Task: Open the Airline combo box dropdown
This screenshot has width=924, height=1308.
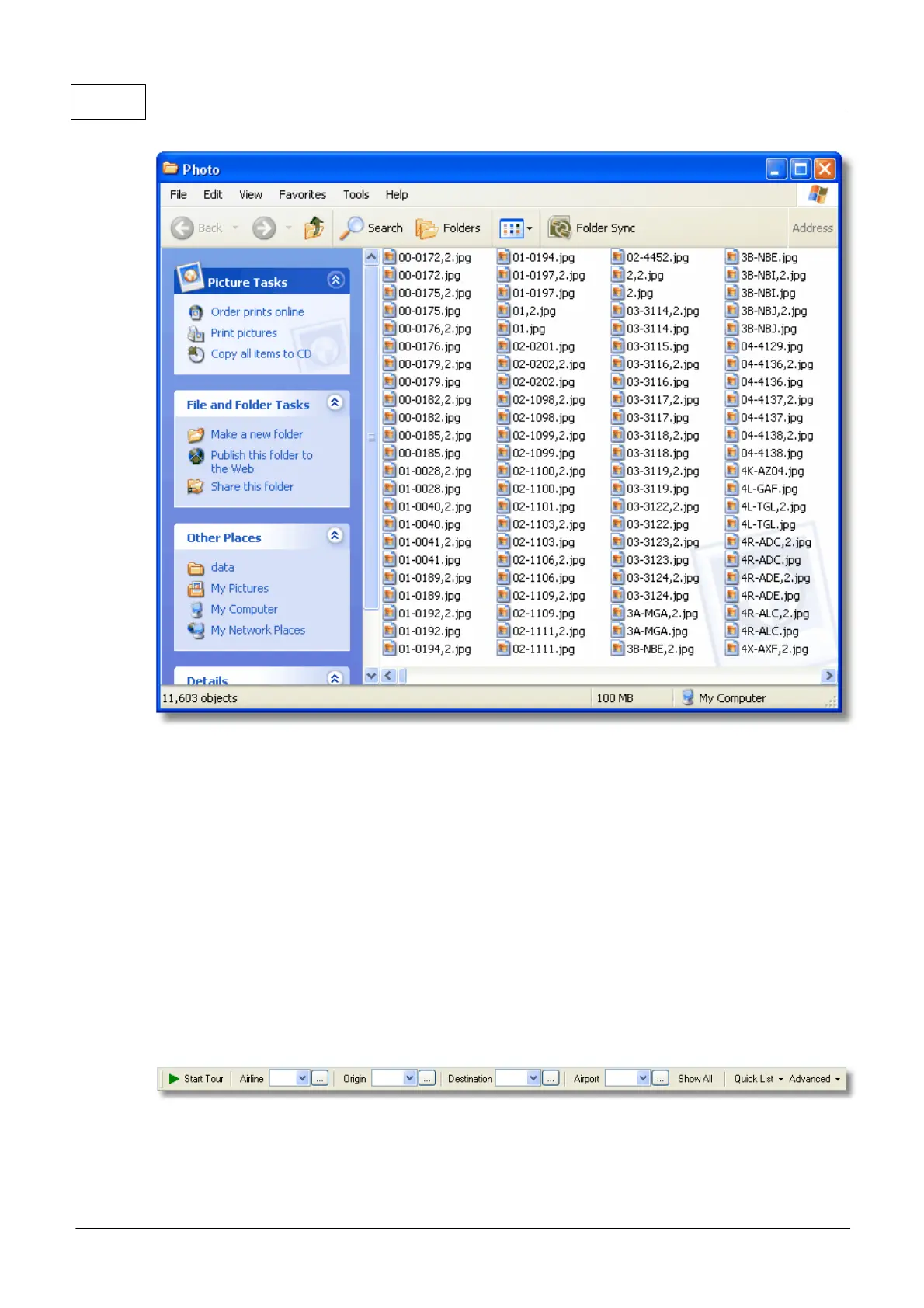Action: (303, 1078)
